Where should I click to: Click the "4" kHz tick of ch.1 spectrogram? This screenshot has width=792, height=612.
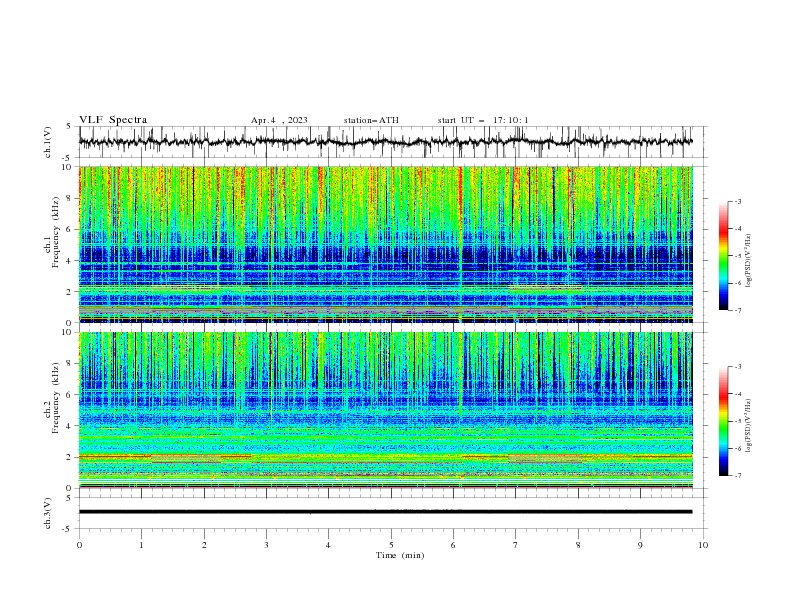pyautogui.click(x=71, y=261)
